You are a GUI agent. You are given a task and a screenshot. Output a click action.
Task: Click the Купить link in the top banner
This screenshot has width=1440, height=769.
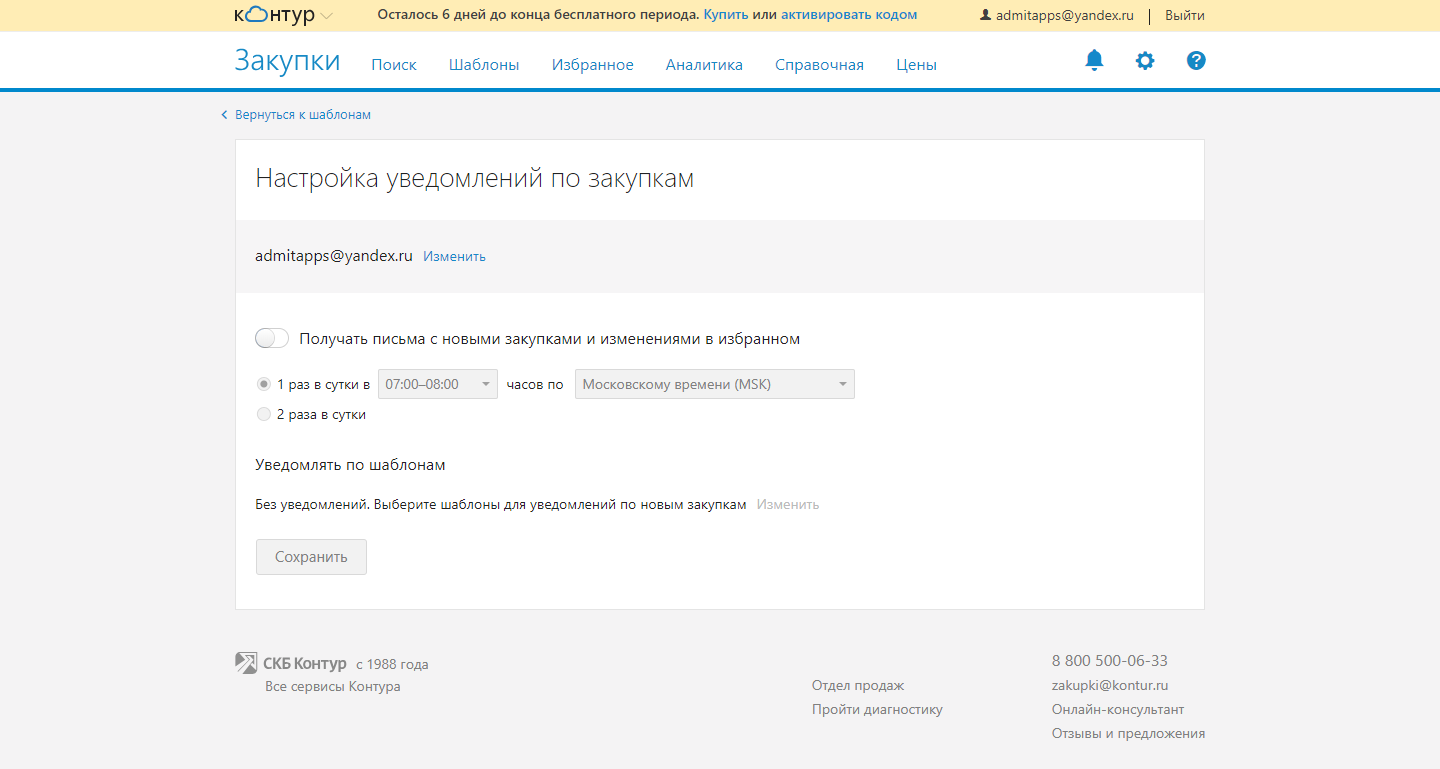(725, 15)
